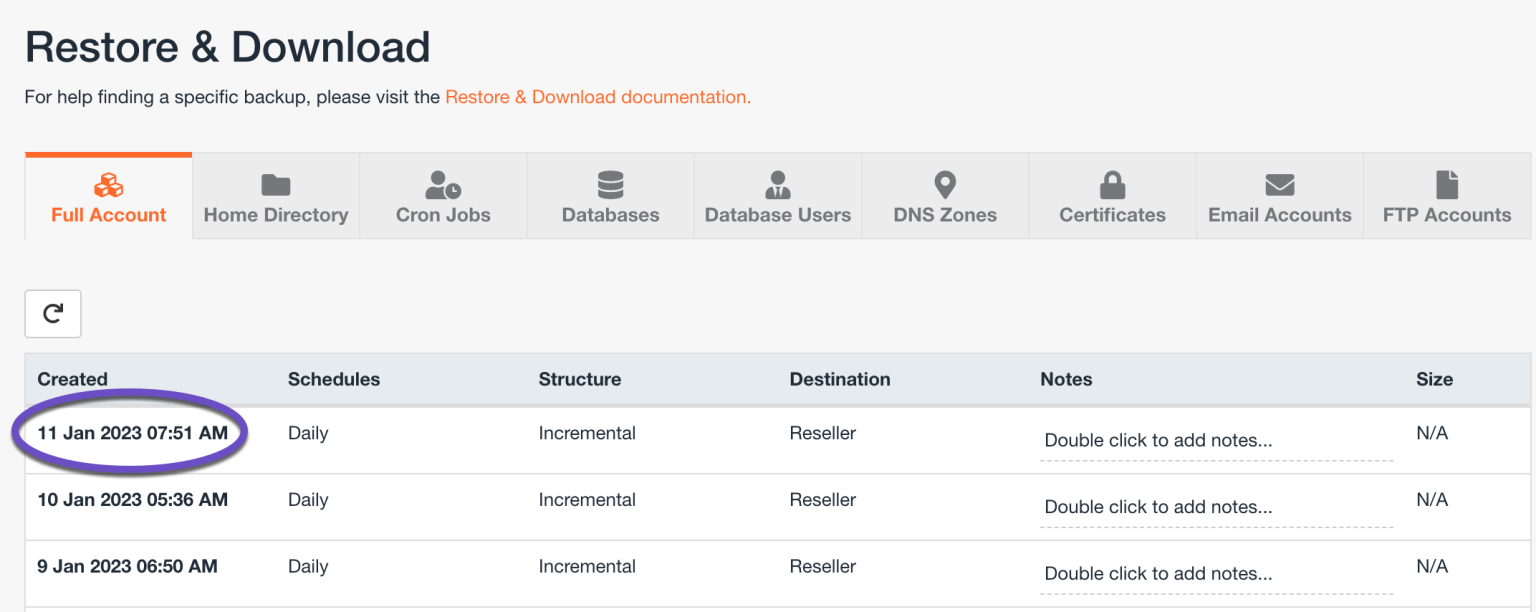Click the Certificates padlock icon
The image size is (1536, 612).
click(x=1112, y=185)
